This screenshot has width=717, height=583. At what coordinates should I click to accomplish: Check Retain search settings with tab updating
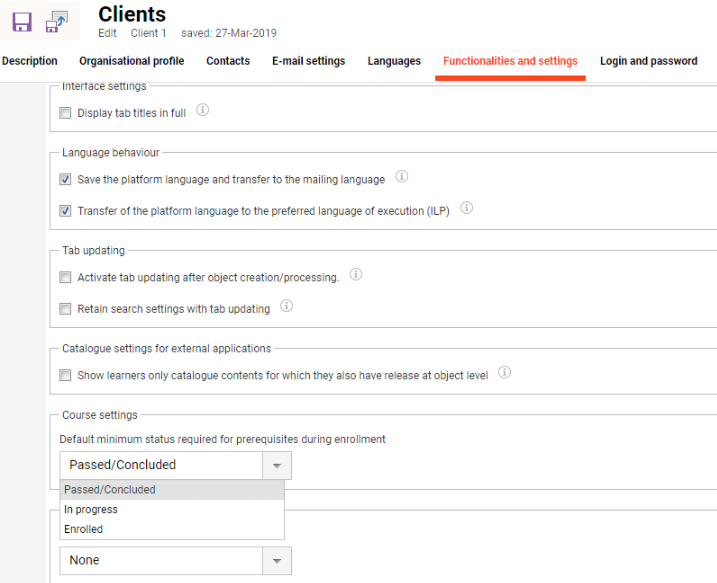[x=66, y=310]
